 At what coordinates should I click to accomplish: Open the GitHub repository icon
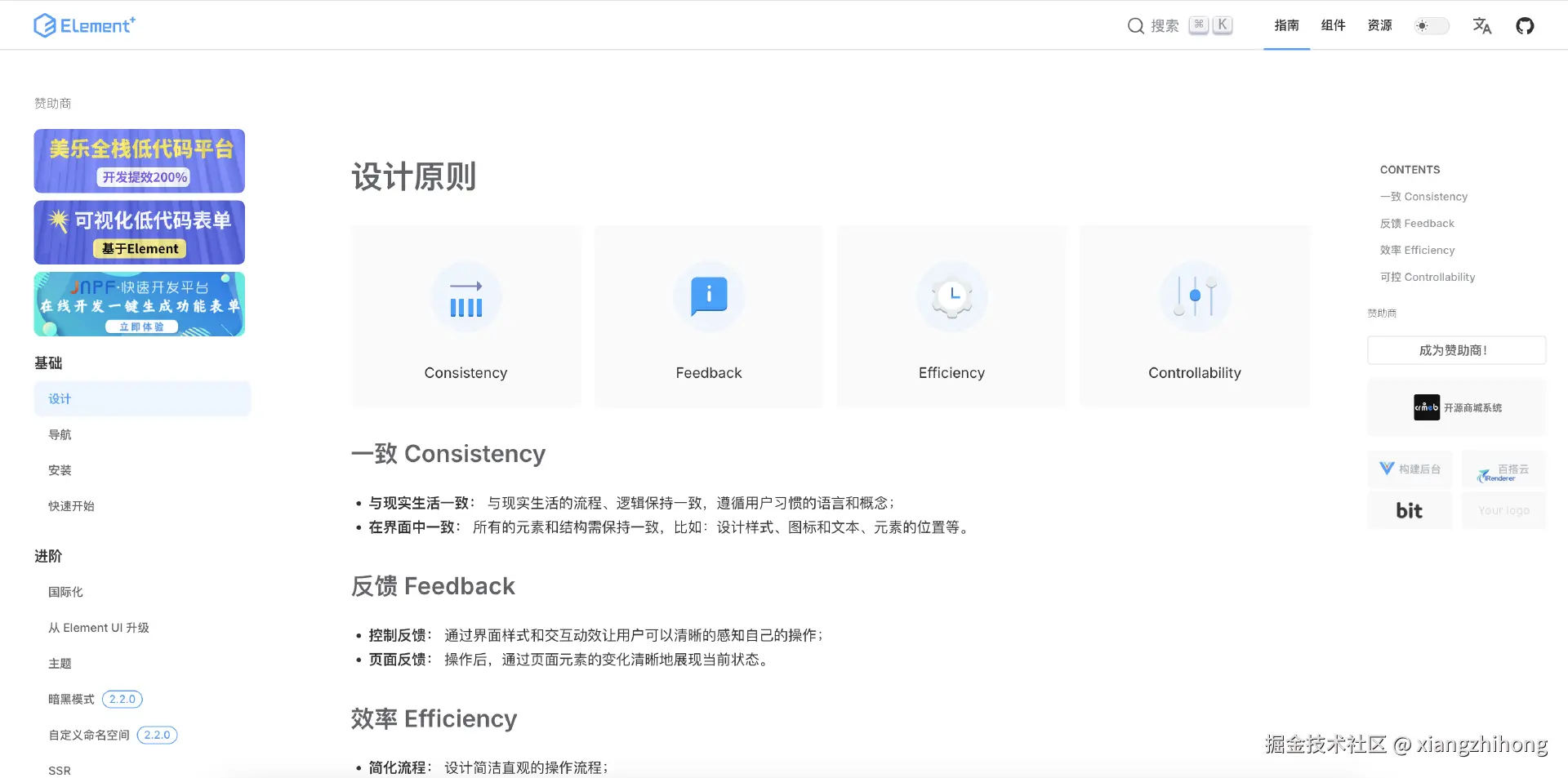point(1525,26)
